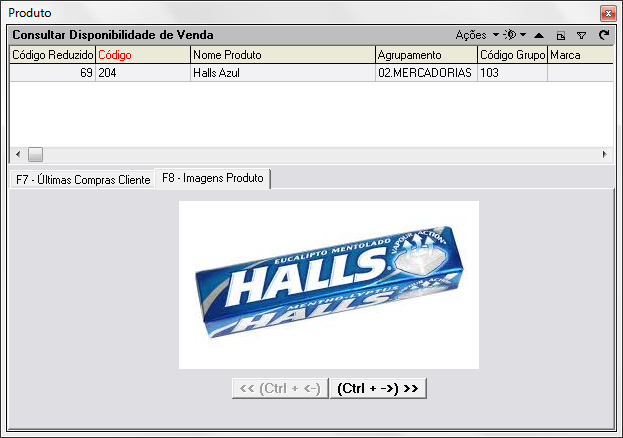Viewport: 623px width, 438px height.
Task: Click the horizontal scrollbar left arrow
Action: pyautogui.click(x=18, y=154)
